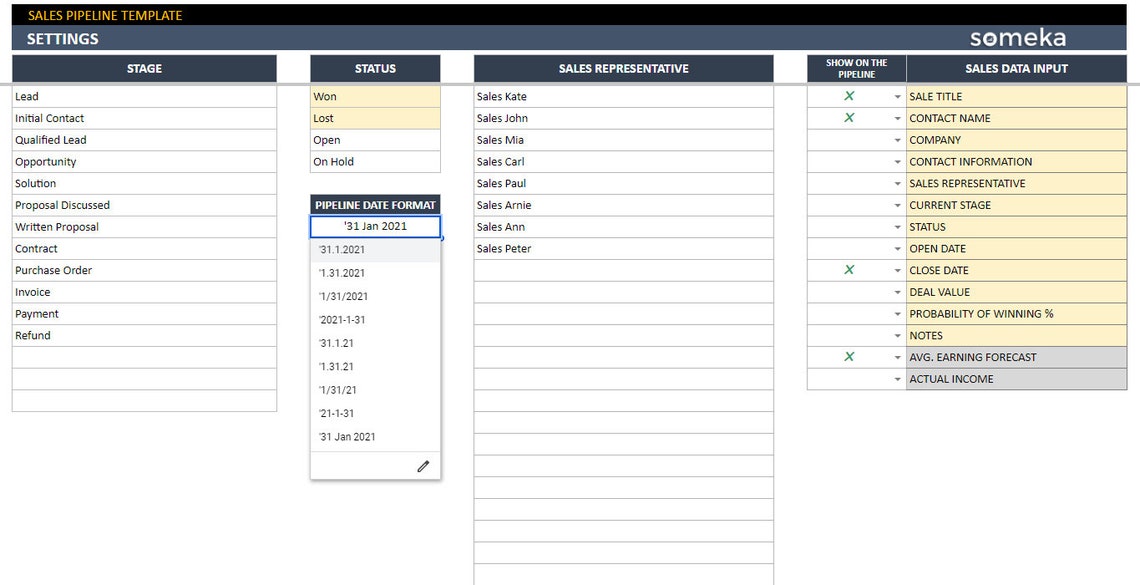Screen dimensions: 1140x585
Task: Open the STATUS dropdown arrow
Action: pyautogui.click(x=897, y=227)
